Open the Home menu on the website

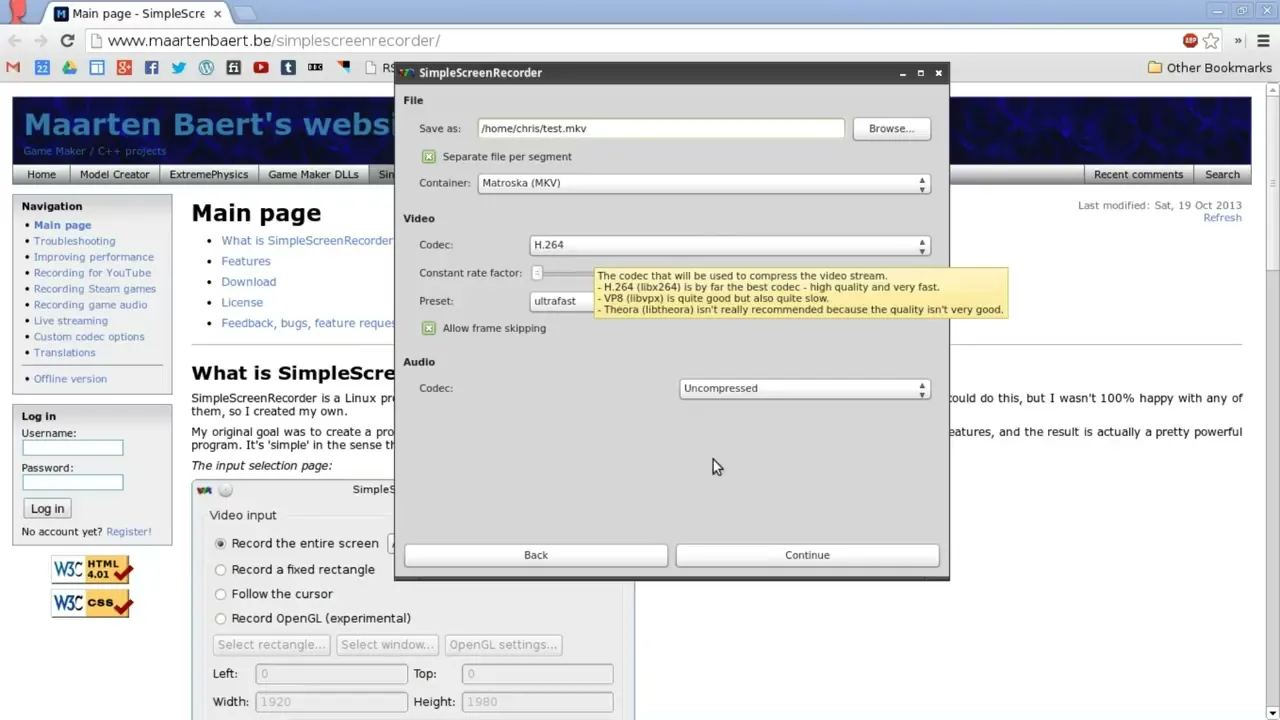pyautogui.click(x=41, y=174)
